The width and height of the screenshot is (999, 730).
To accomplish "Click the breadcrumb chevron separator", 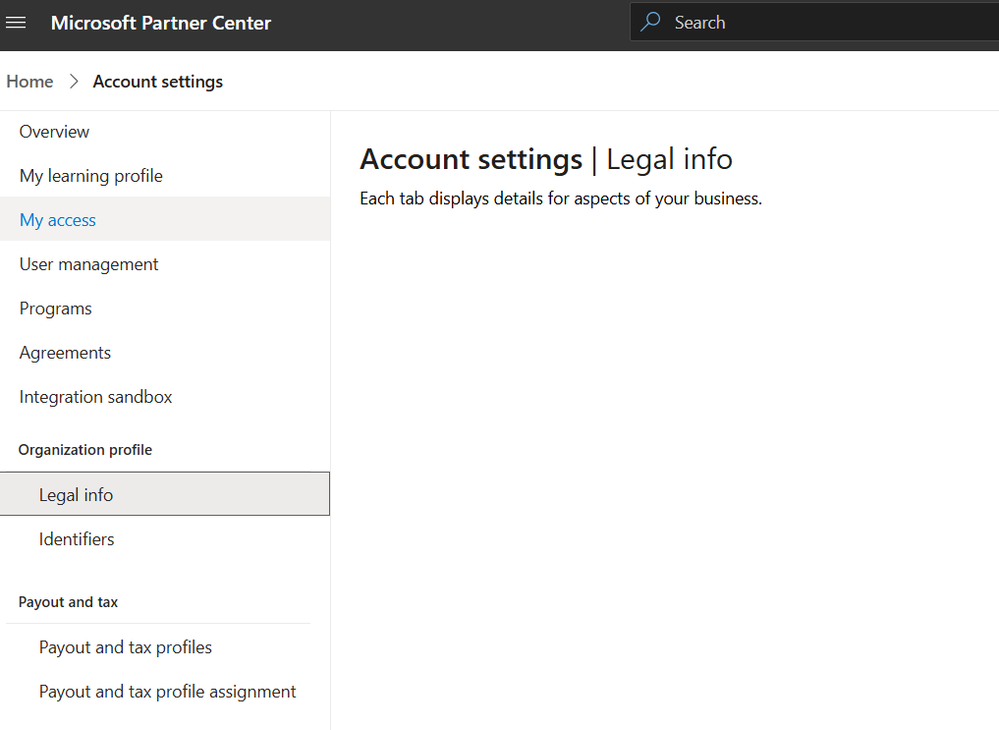I will tap(74, 82).
